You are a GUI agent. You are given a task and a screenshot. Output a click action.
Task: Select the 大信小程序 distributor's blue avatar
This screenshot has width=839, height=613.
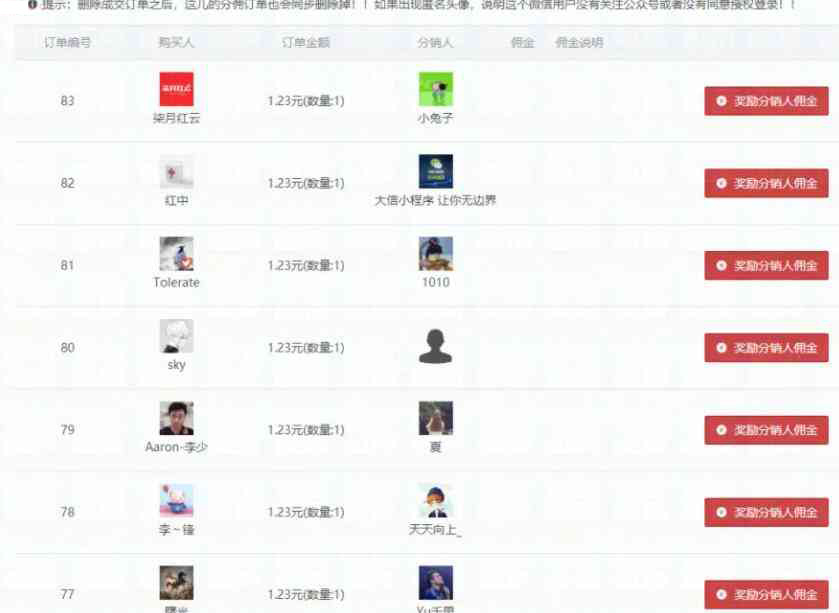(436, 172)
